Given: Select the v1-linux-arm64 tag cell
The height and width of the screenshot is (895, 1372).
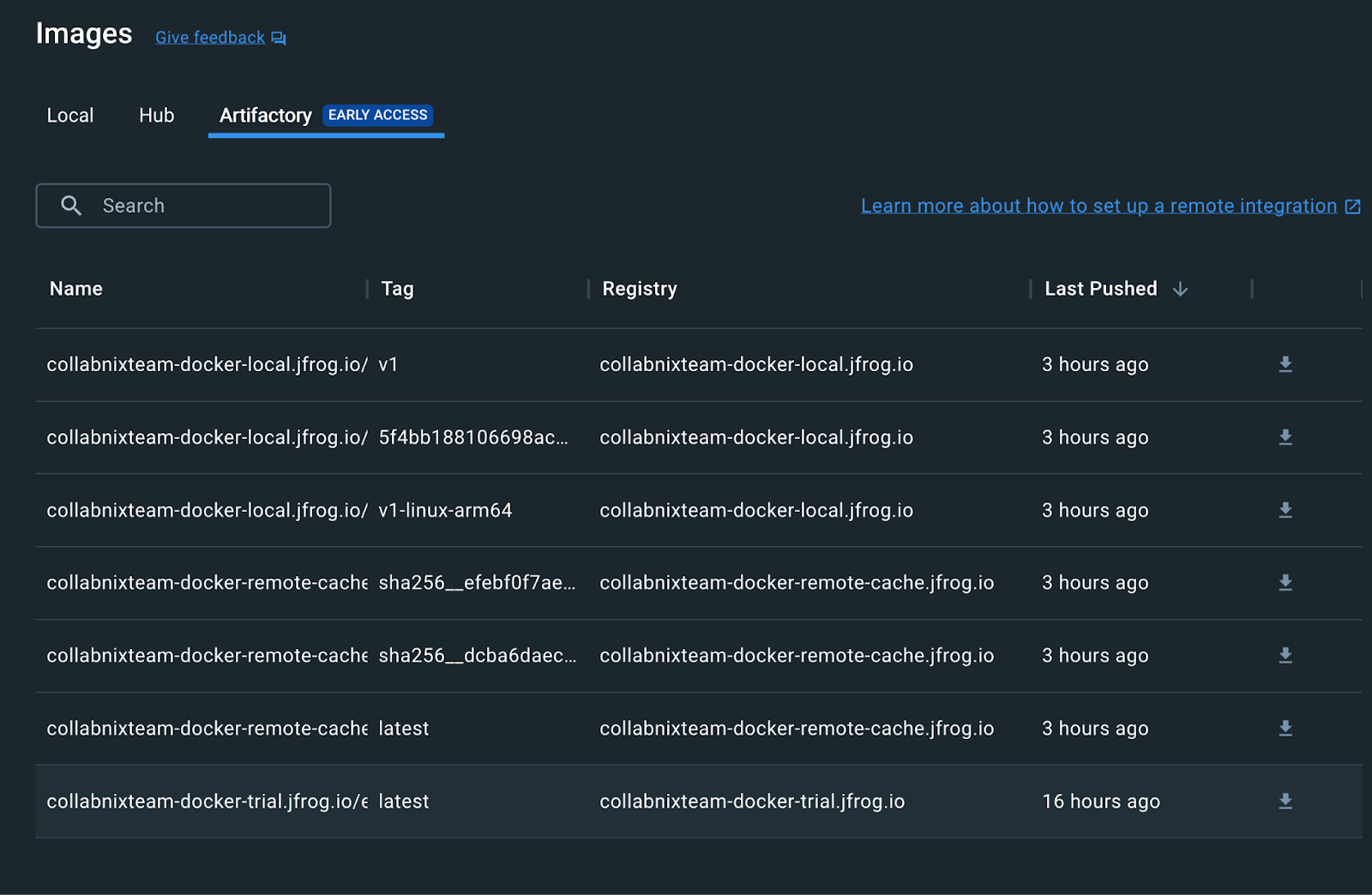Looking at the screenshot, I should click(x=445, y=510).
